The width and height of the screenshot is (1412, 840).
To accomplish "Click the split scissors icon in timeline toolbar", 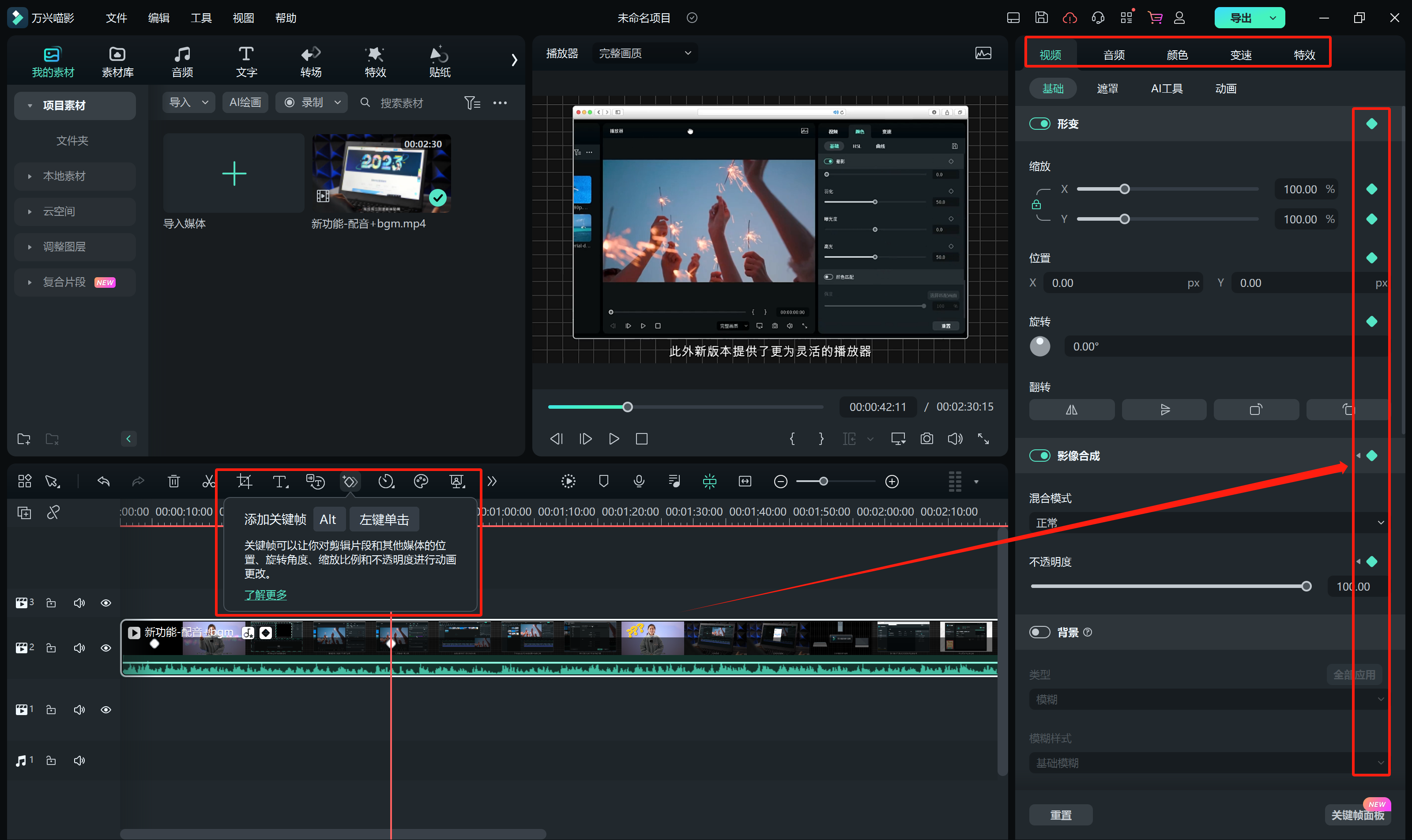I will click(x=208, y=482).
